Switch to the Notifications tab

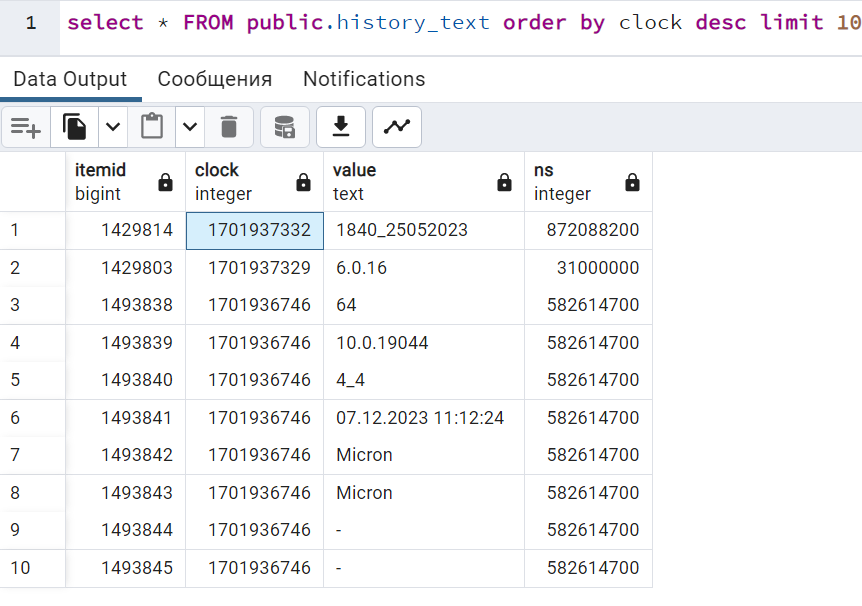click(x=364, y=79)
